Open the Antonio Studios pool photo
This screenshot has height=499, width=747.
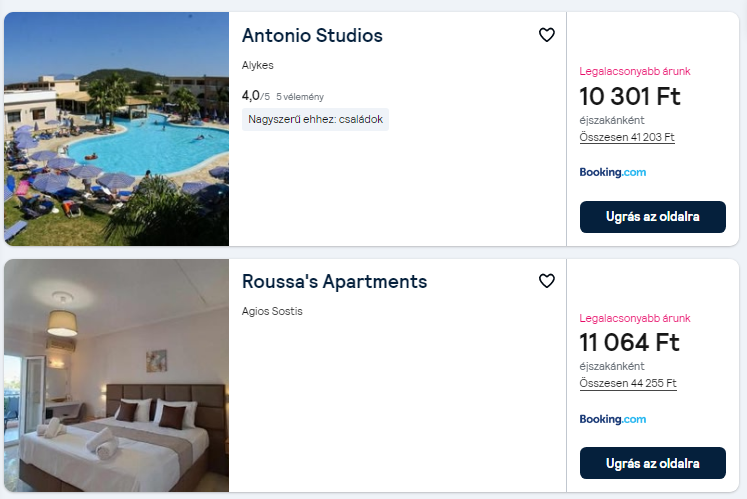pyautogui.click(x=116, y=129)
